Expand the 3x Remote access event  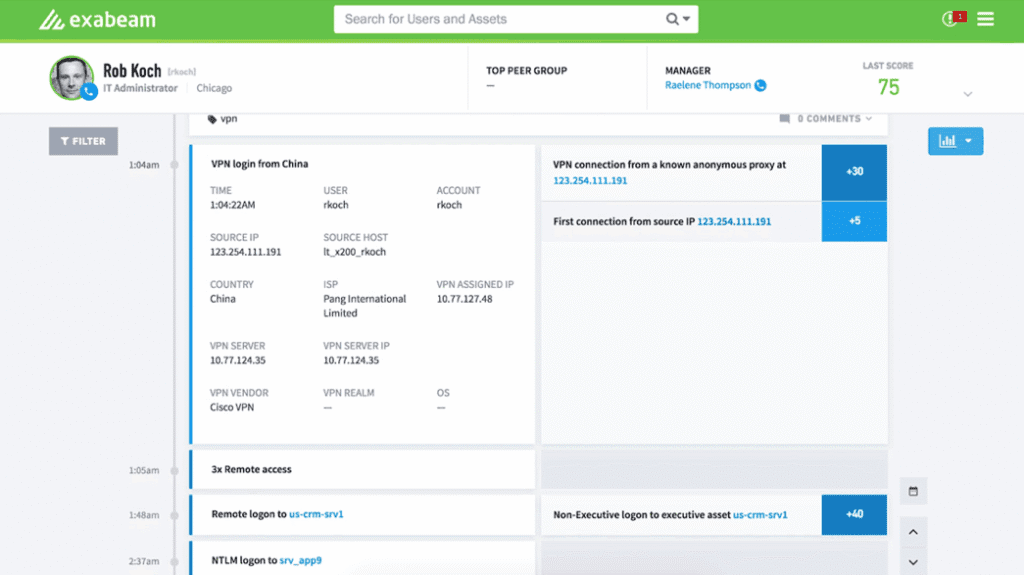pos(362,469)
